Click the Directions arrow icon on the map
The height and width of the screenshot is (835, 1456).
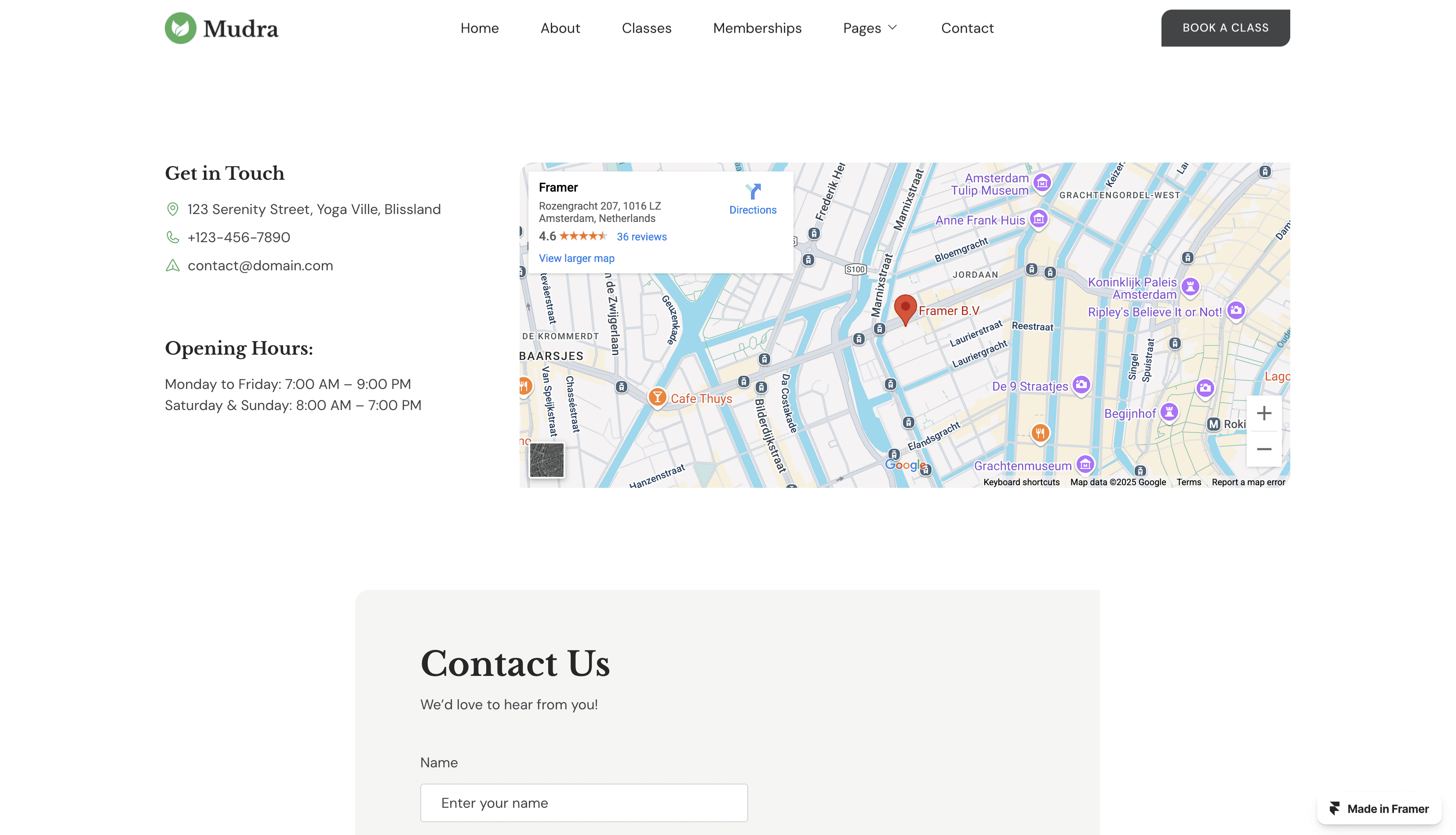752,191
